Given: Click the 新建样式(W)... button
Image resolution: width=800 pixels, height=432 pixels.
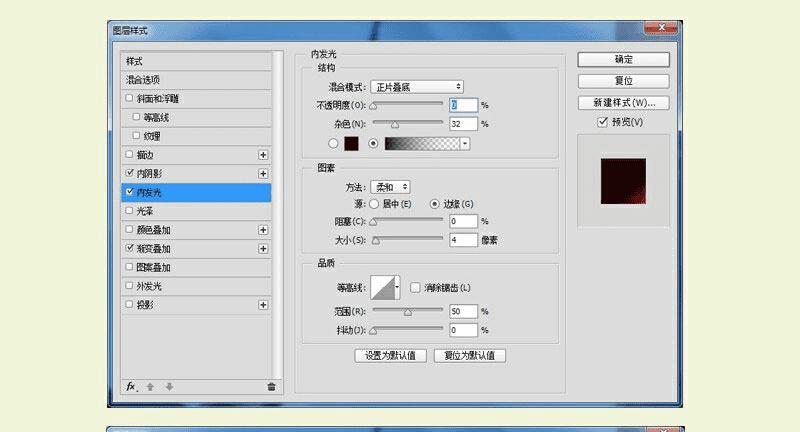Looking at the screenshot, I should tap(623, 103).
